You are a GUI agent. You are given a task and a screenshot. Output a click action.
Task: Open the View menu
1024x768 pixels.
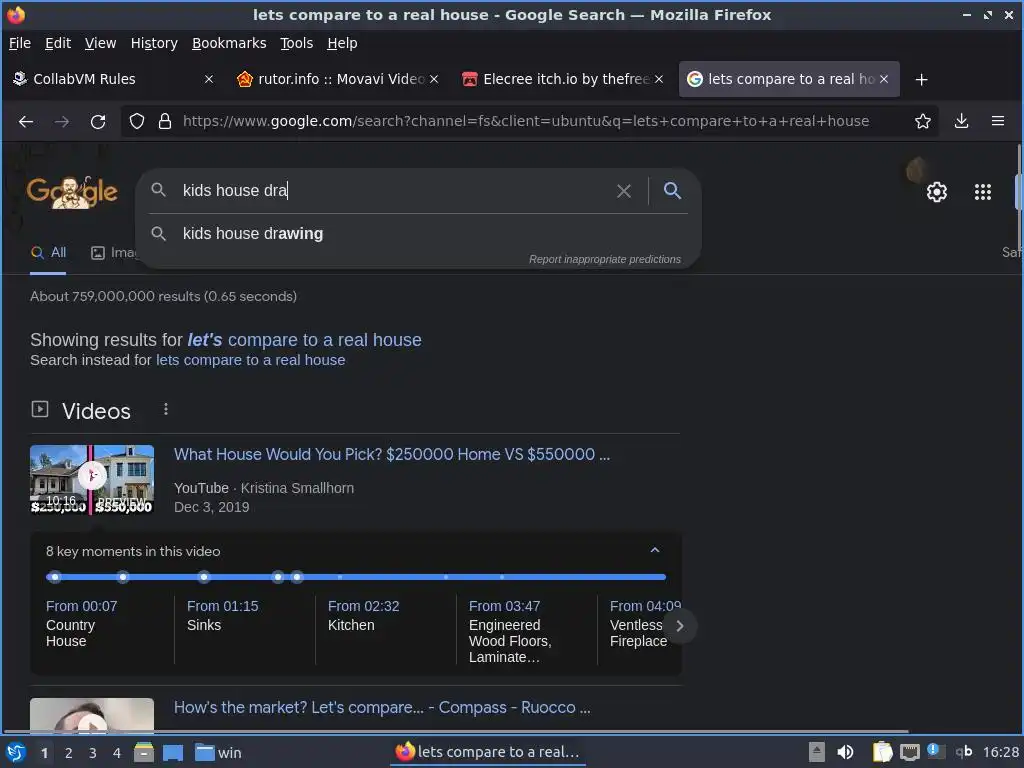[100, 43]
